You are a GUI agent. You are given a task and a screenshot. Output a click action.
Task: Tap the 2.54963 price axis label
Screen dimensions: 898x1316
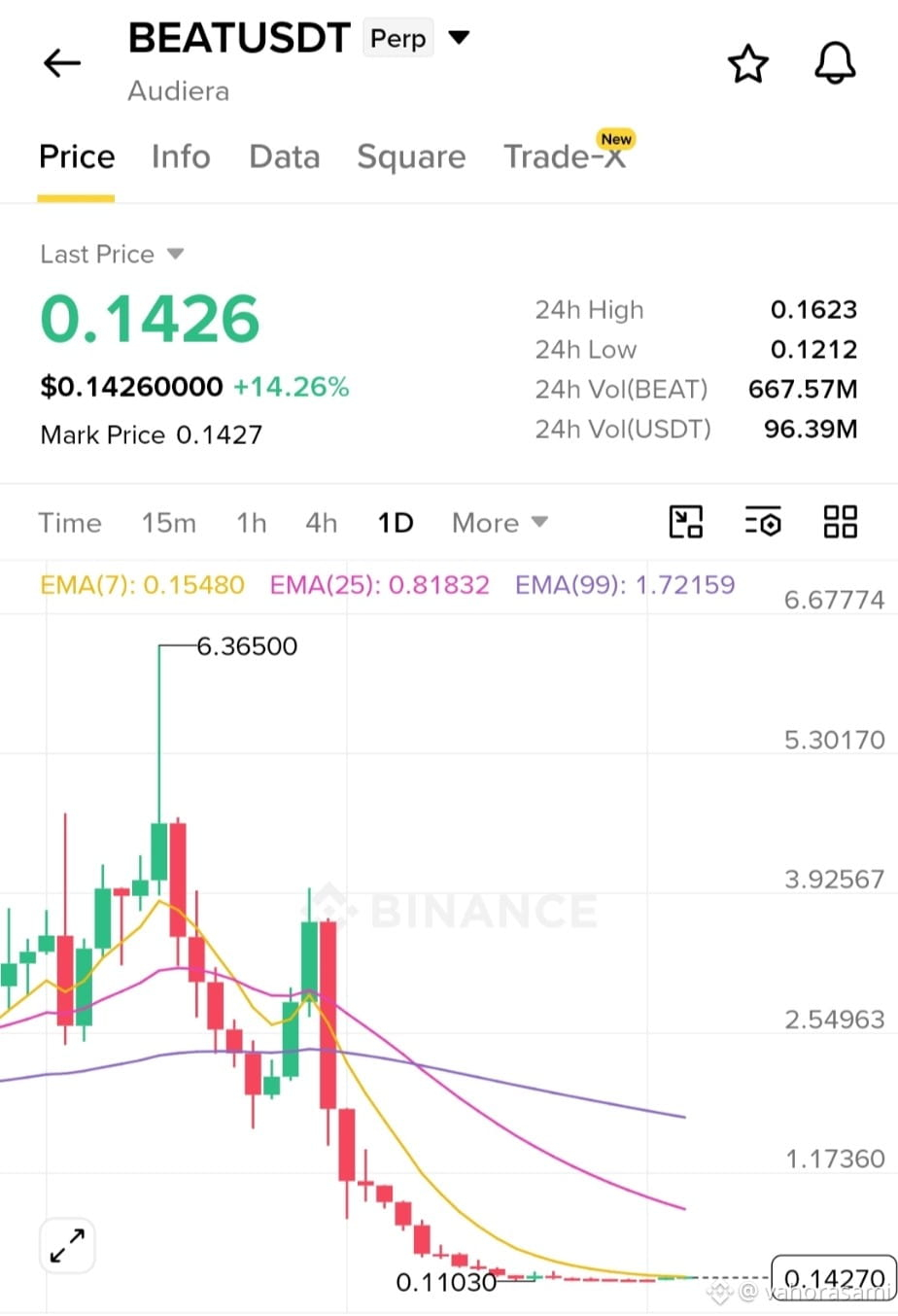click(835, 1020)
